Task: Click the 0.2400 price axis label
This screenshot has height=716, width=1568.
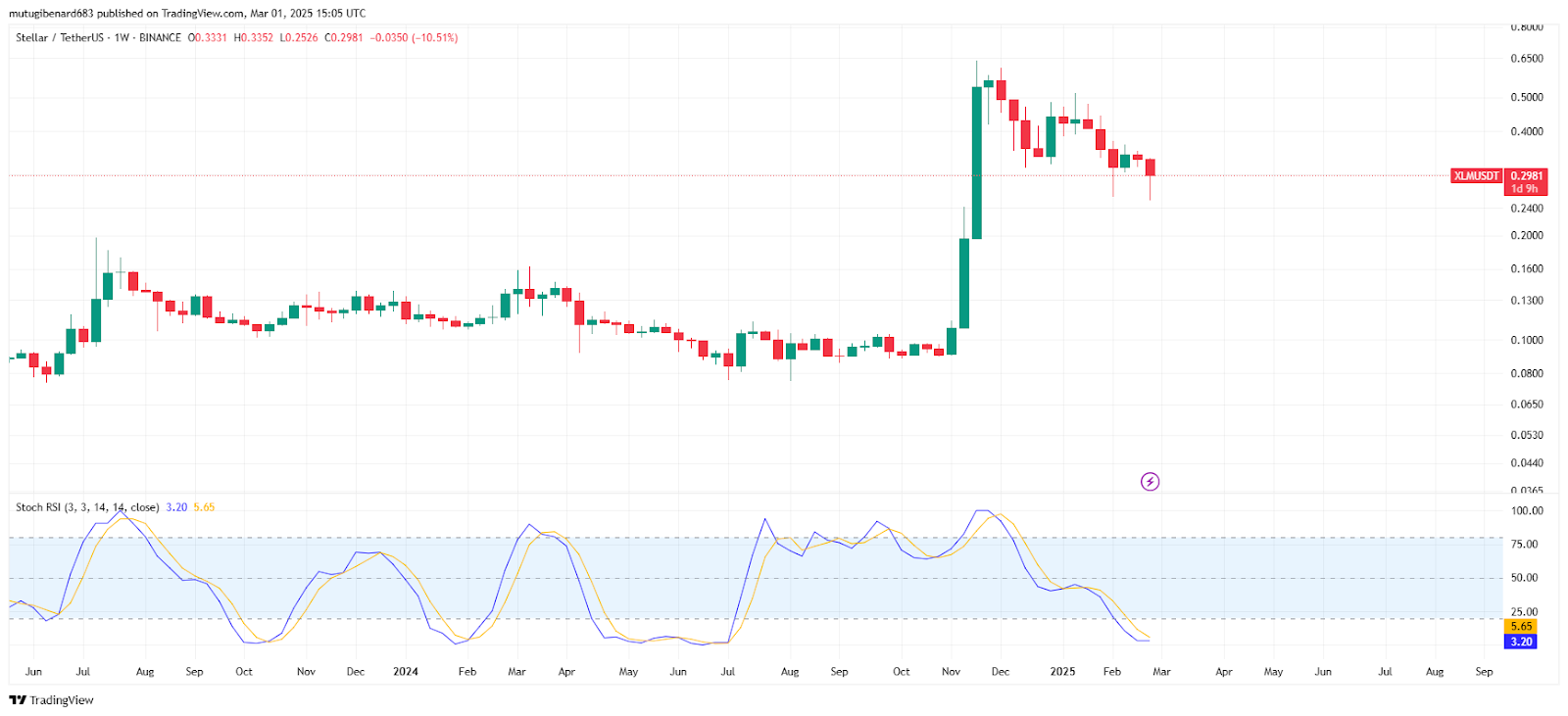Action: [x=1527, y=208]
